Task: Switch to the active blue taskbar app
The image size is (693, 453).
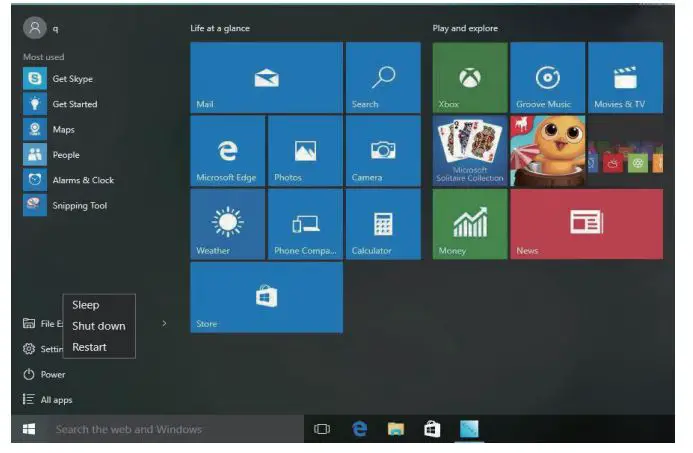Action: pos(469,429)
